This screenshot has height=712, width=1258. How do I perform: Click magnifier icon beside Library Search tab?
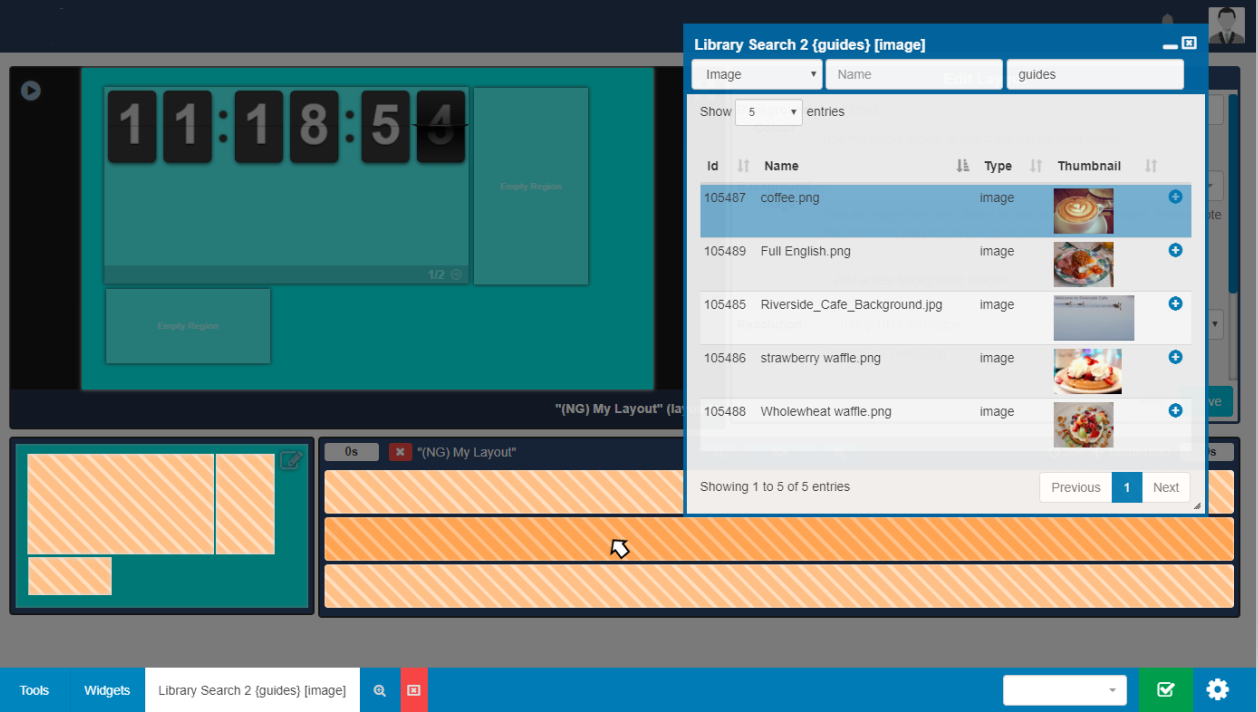coord(380,690)
